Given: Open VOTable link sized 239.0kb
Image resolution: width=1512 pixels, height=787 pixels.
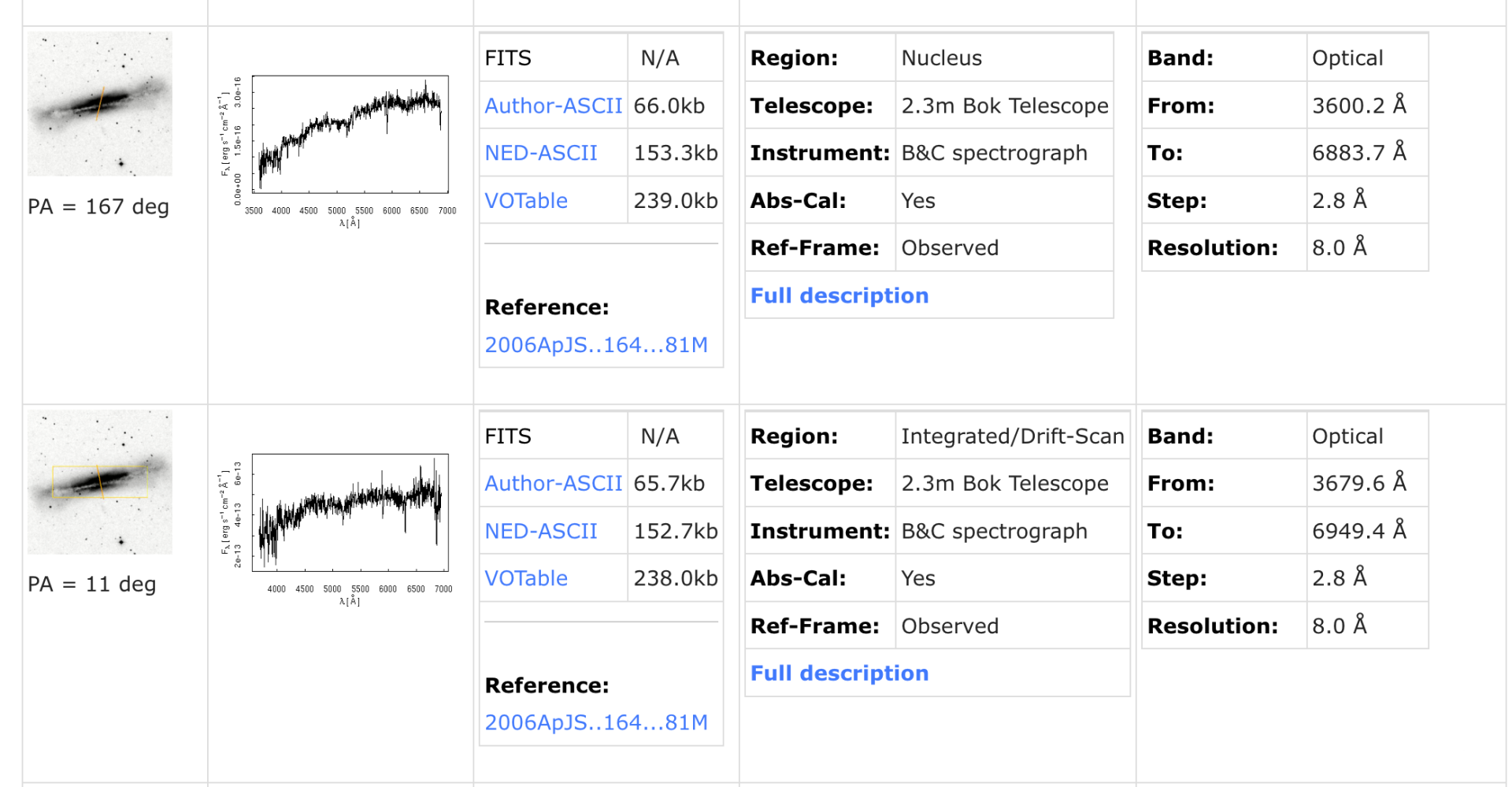Looking at the screenshot, I should [526, 201].
